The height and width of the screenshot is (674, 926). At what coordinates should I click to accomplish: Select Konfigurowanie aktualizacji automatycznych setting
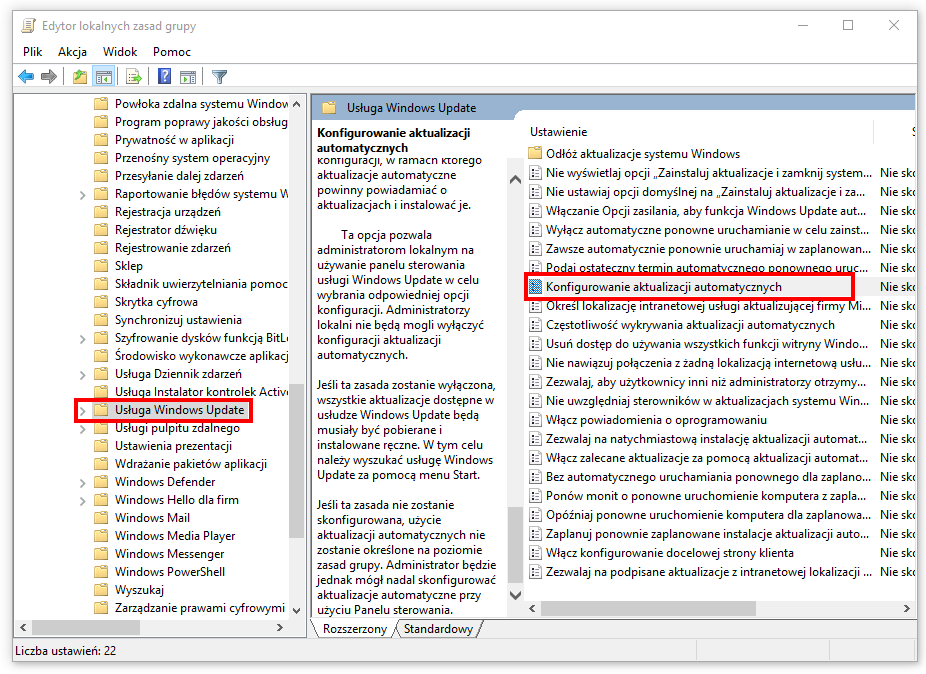click(x=664, y=287)
